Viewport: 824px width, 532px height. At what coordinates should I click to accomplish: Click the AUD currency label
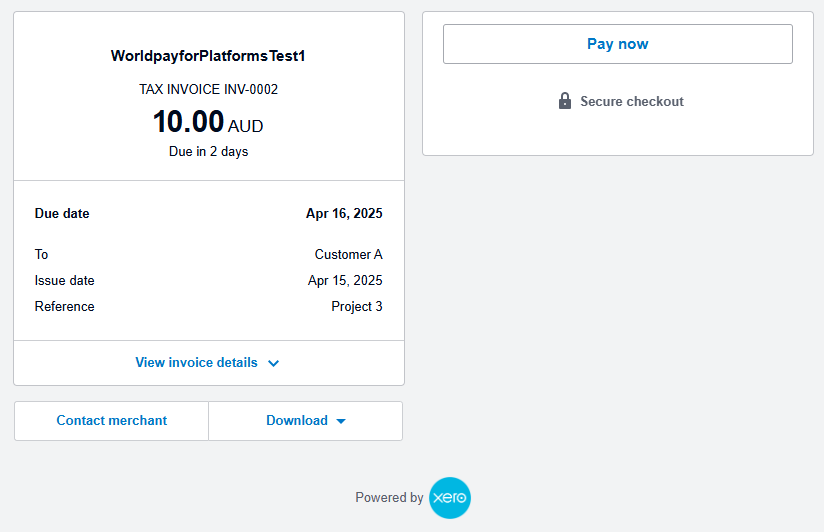246,127
